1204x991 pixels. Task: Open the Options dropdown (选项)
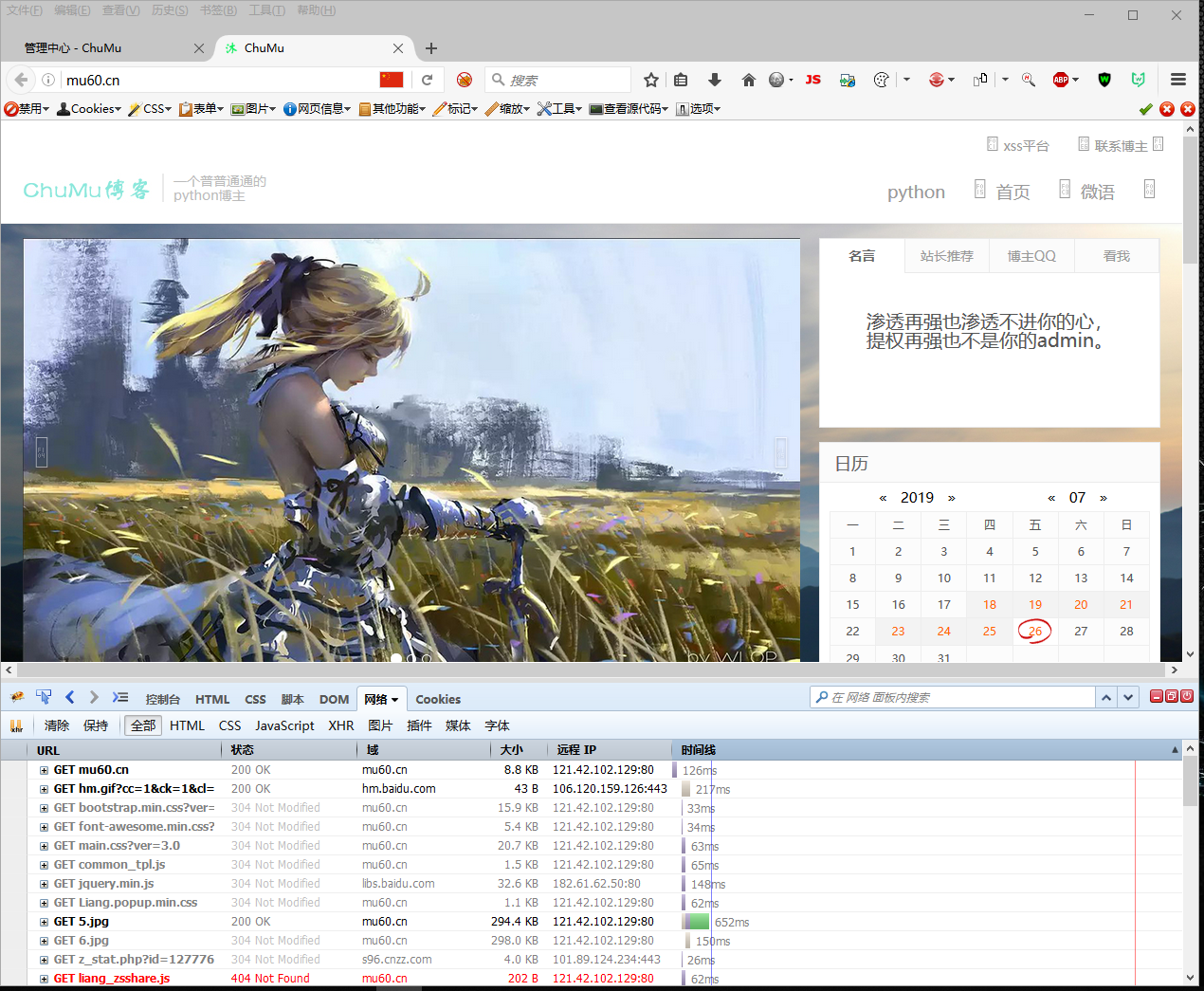699,109
